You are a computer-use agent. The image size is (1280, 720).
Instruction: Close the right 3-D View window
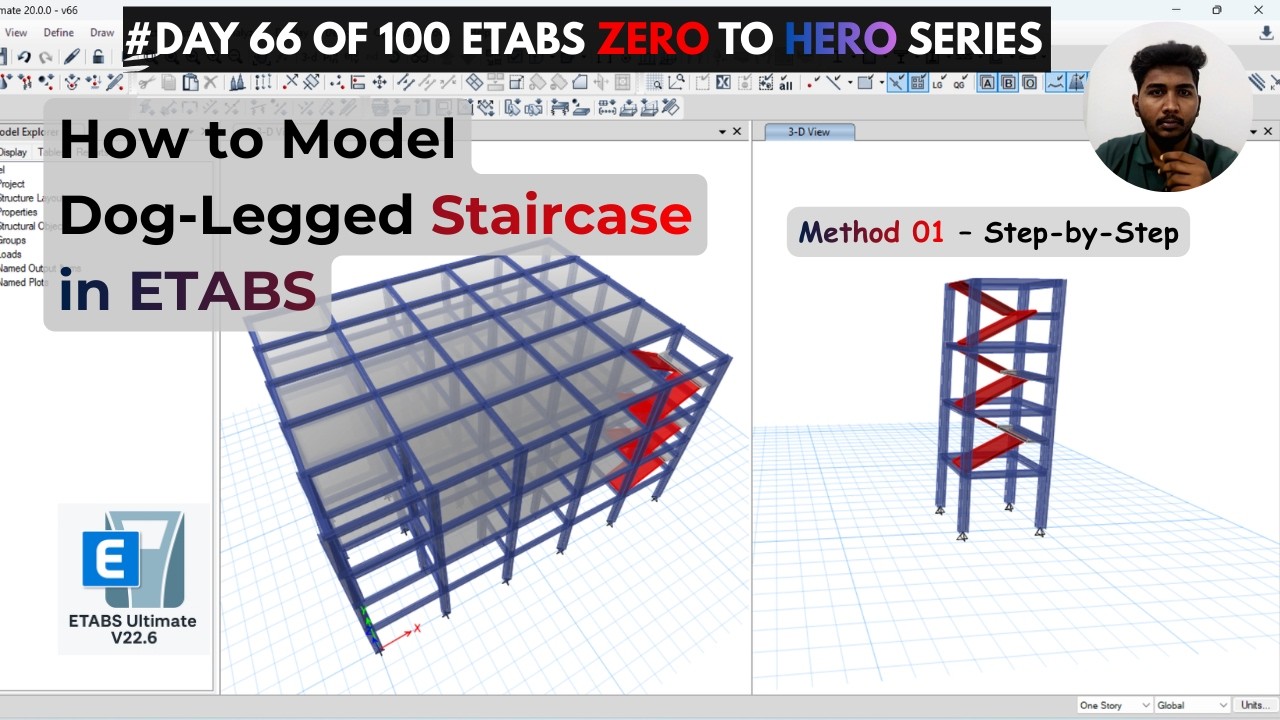coord(1269,131)
